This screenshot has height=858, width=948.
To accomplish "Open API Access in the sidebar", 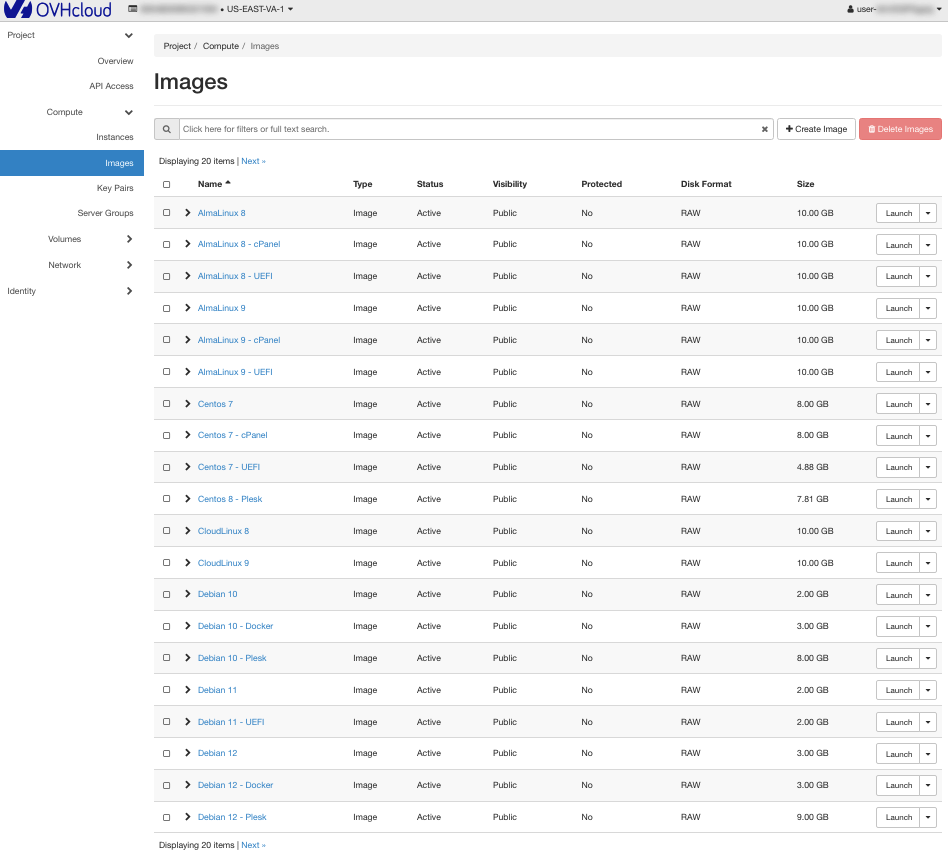I will 111,86.
